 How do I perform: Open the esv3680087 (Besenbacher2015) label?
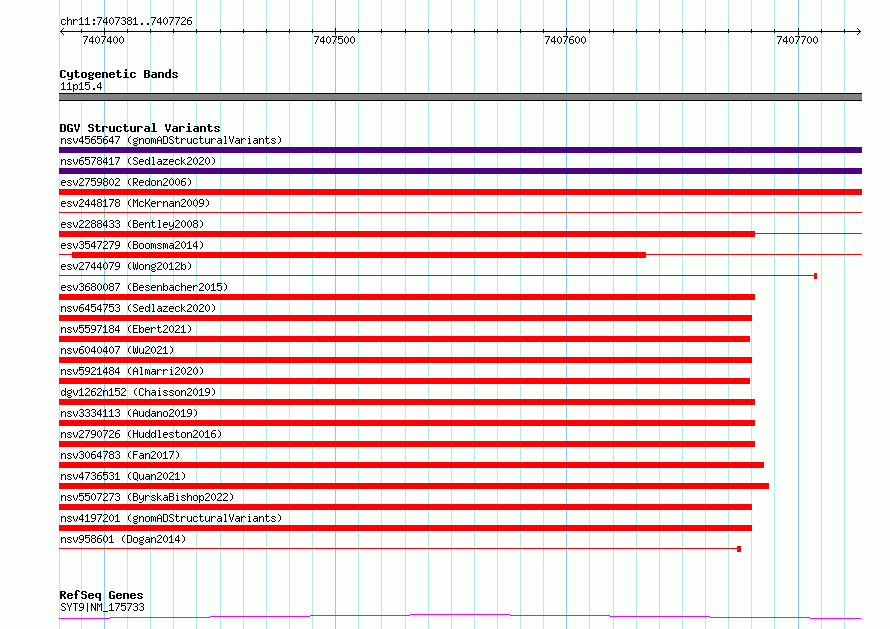(x=144, y=287)
